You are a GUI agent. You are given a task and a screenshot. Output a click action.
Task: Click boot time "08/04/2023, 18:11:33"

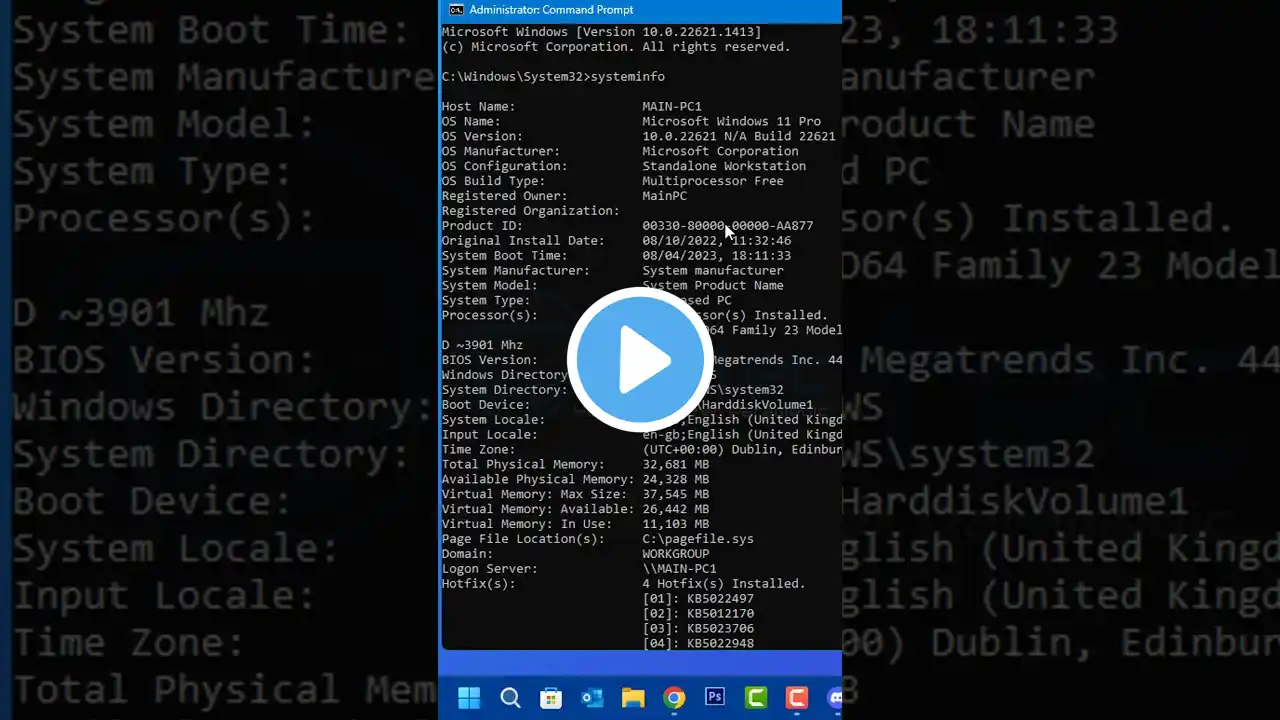pos(717,256)
